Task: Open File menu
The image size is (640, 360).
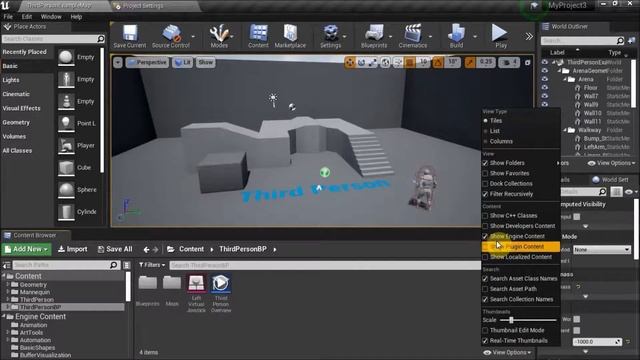Action: click(x=8, y=17)
